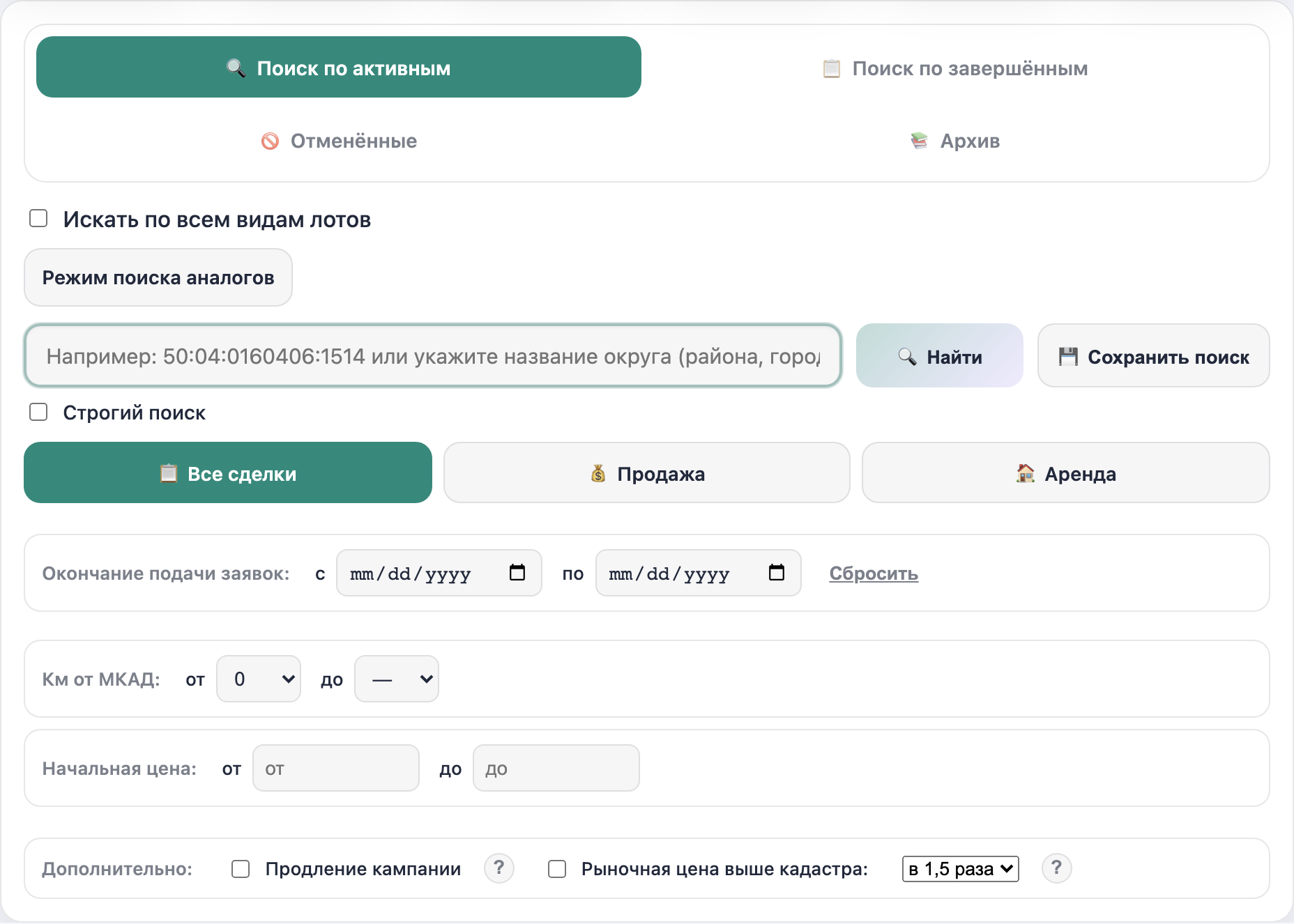The image size is (1294, 924).
Task: Switch to Поиск по завершённым tab
Action: [x=955, y=68]
